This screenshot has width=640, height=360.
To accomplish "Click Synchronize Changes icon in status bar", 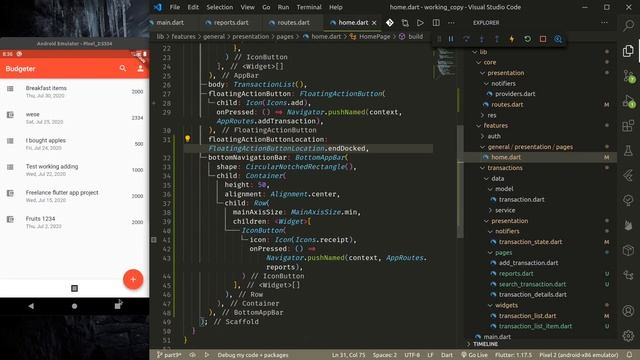I will pyautogui.click(x=192, y=355).
